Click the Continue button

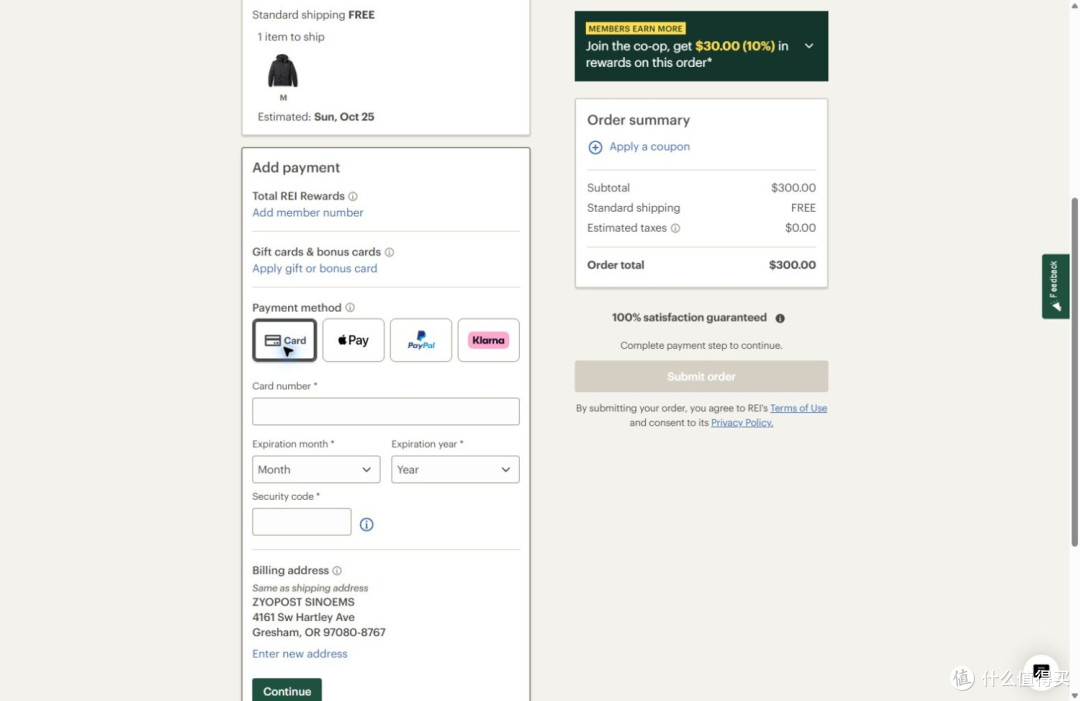[x=287, y=691]
